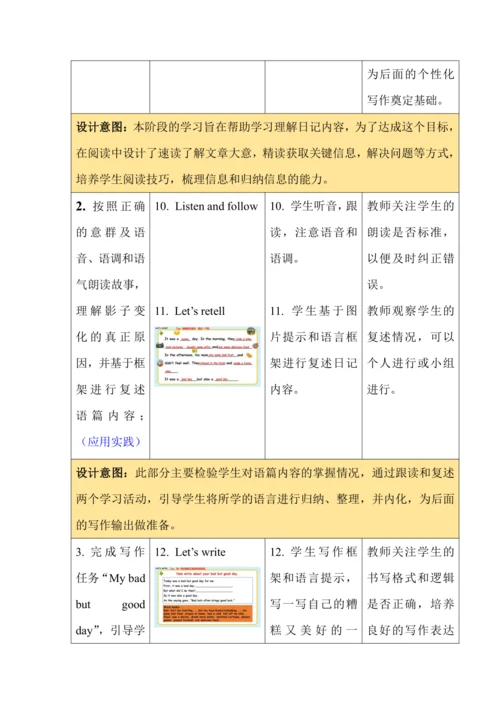This screenshot has height=707, width=500.
Task: Click the '12. Let's write' heading
Action: [x=190, y=552]
